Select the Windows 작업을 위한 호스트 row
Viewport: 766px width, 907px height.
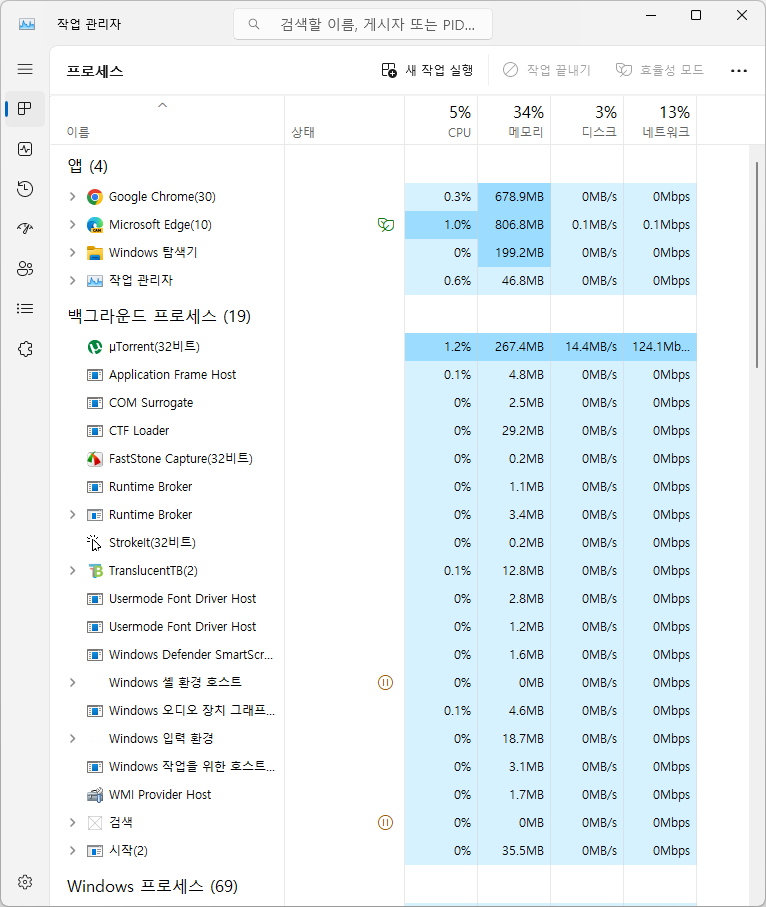coord(373,767)
